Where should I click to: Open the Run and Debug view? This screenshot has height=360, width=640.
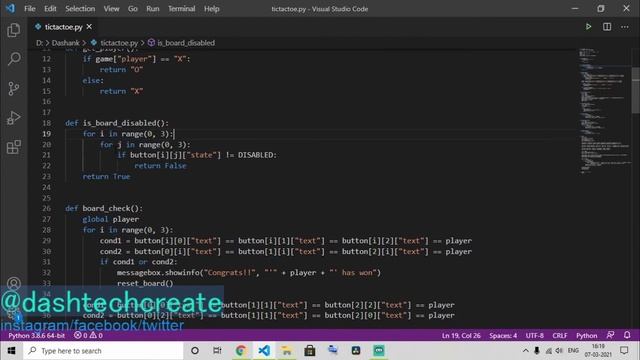(x=13, y=118)
